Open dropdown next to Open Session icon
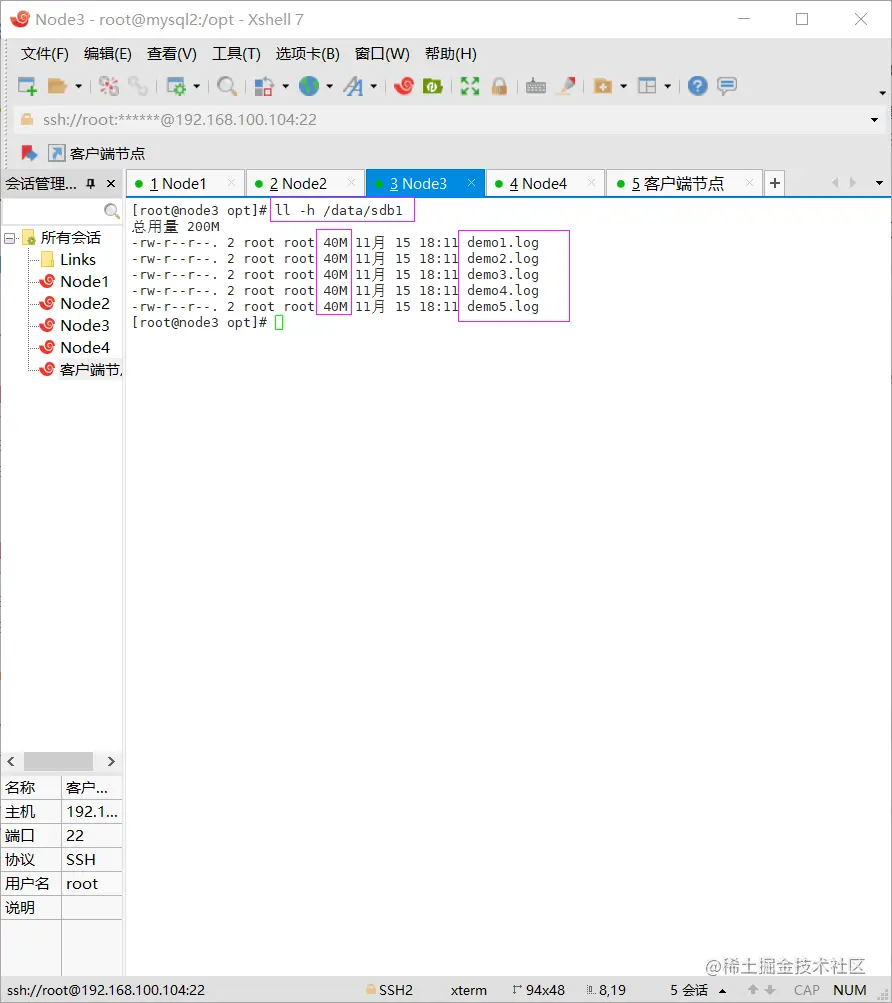This screenshot has width=892, height=1003. pyautogui.click(x=78, y=86)
